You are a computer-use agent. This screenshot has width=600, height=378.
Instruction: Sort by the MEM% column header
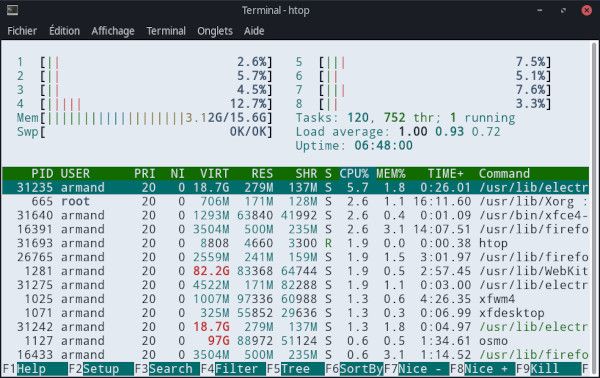(x=391, y=174)
